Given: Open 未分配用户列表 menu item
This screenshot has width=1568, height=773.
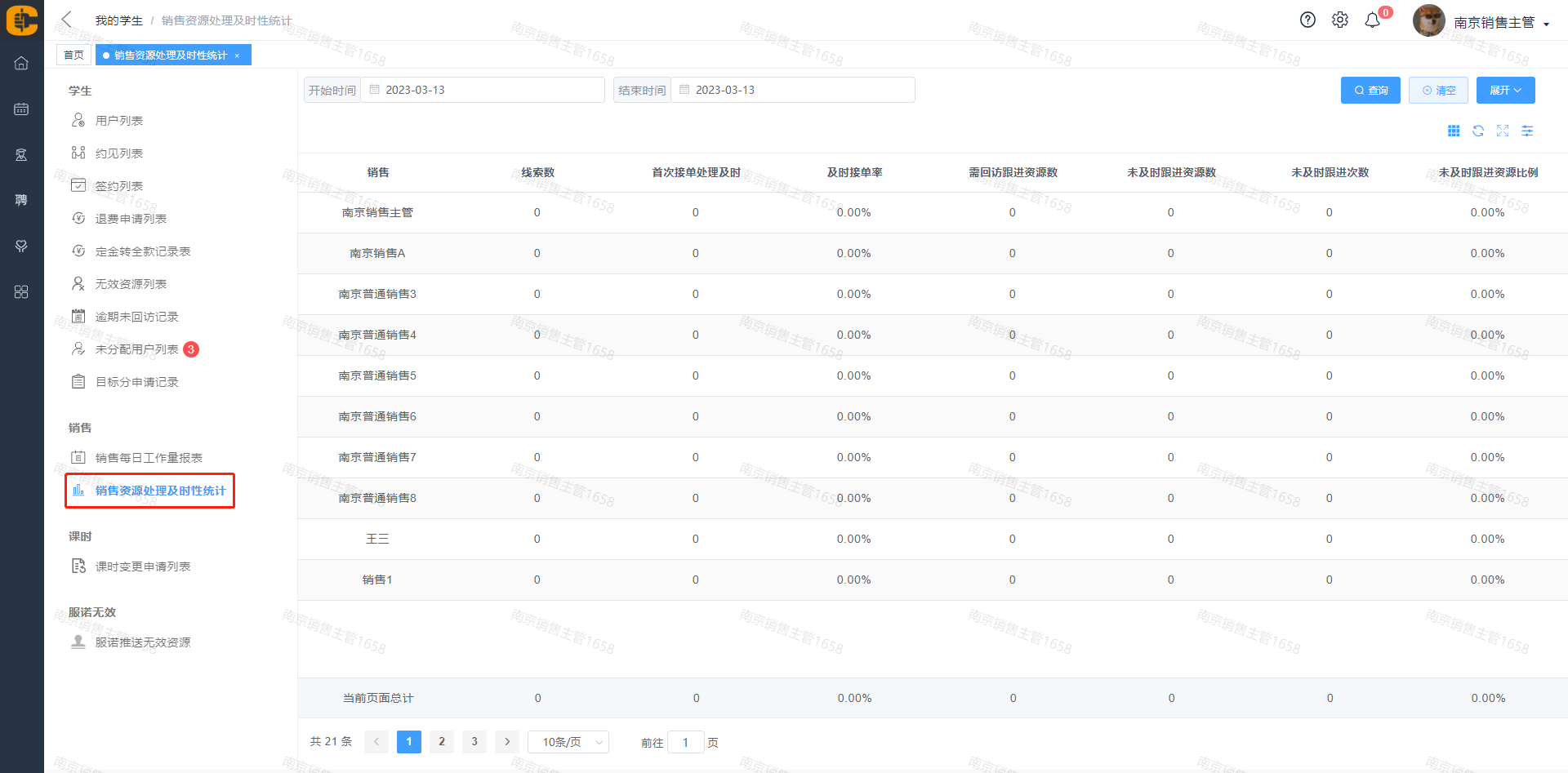Looking at the screenshot, I should [x=136, y=349].
